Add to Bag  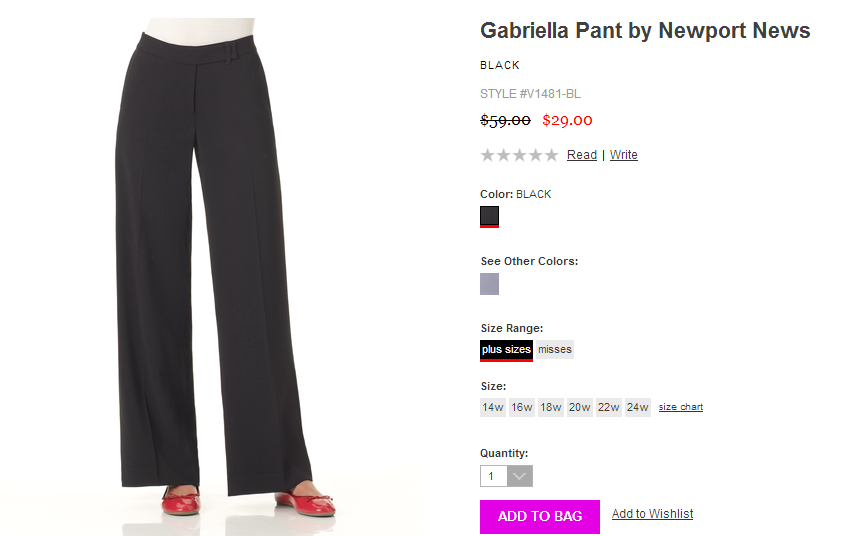(x=540, y=516)
